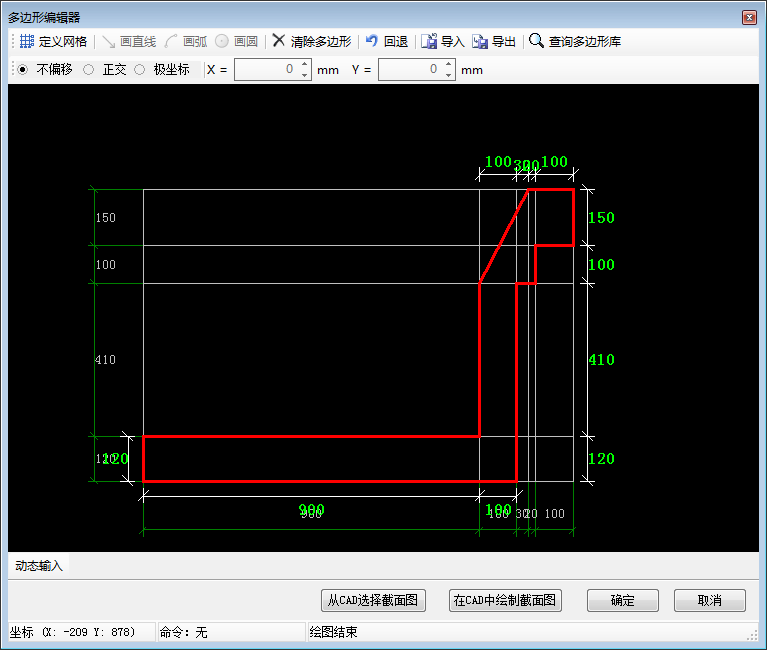Image resolution: width=767 pixels, height=650 pixels.
Task: Click the green 150 dimension on right
Action: point(601,218)
